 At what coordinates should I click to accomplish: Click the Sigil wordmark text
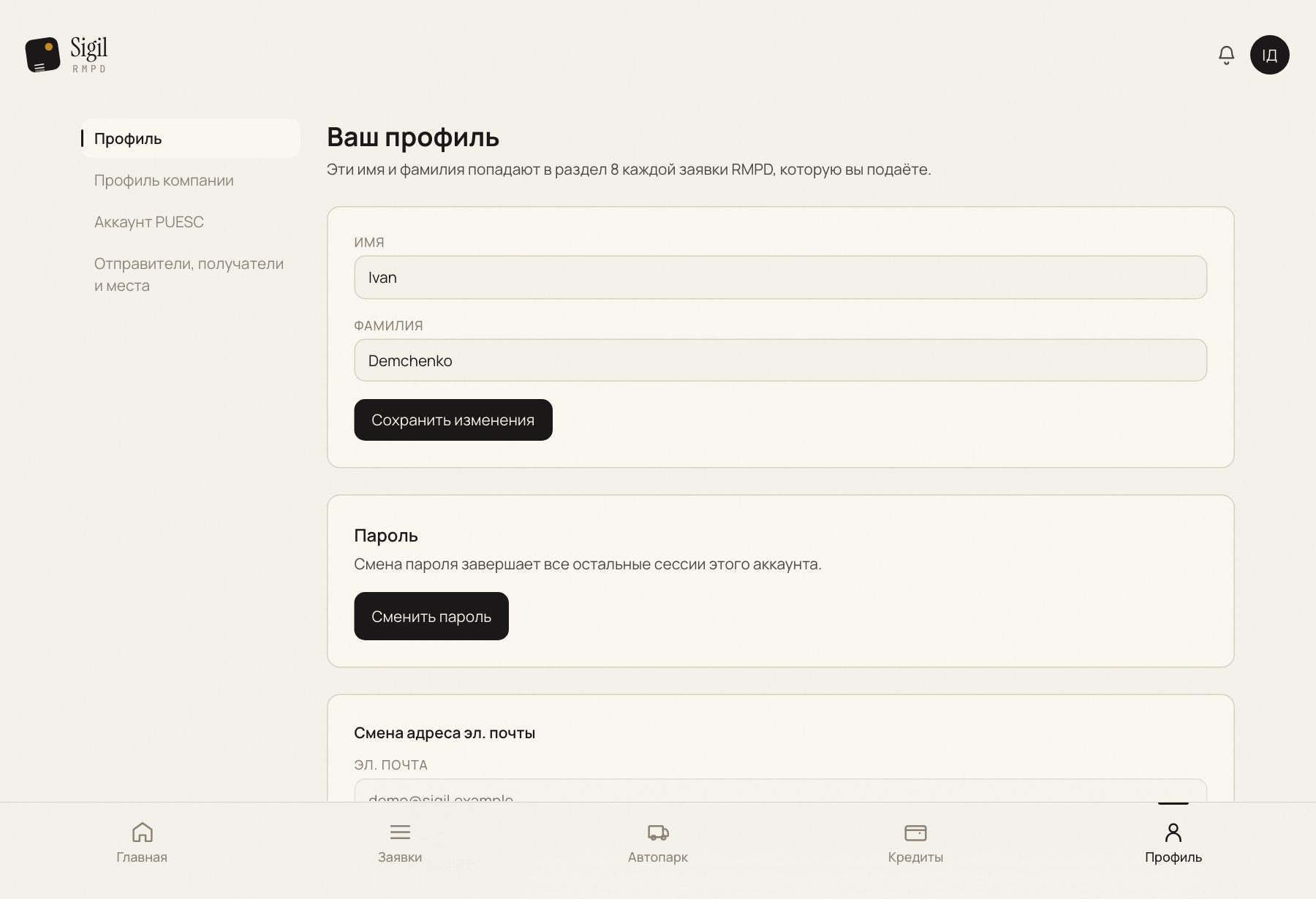[89, 48]
